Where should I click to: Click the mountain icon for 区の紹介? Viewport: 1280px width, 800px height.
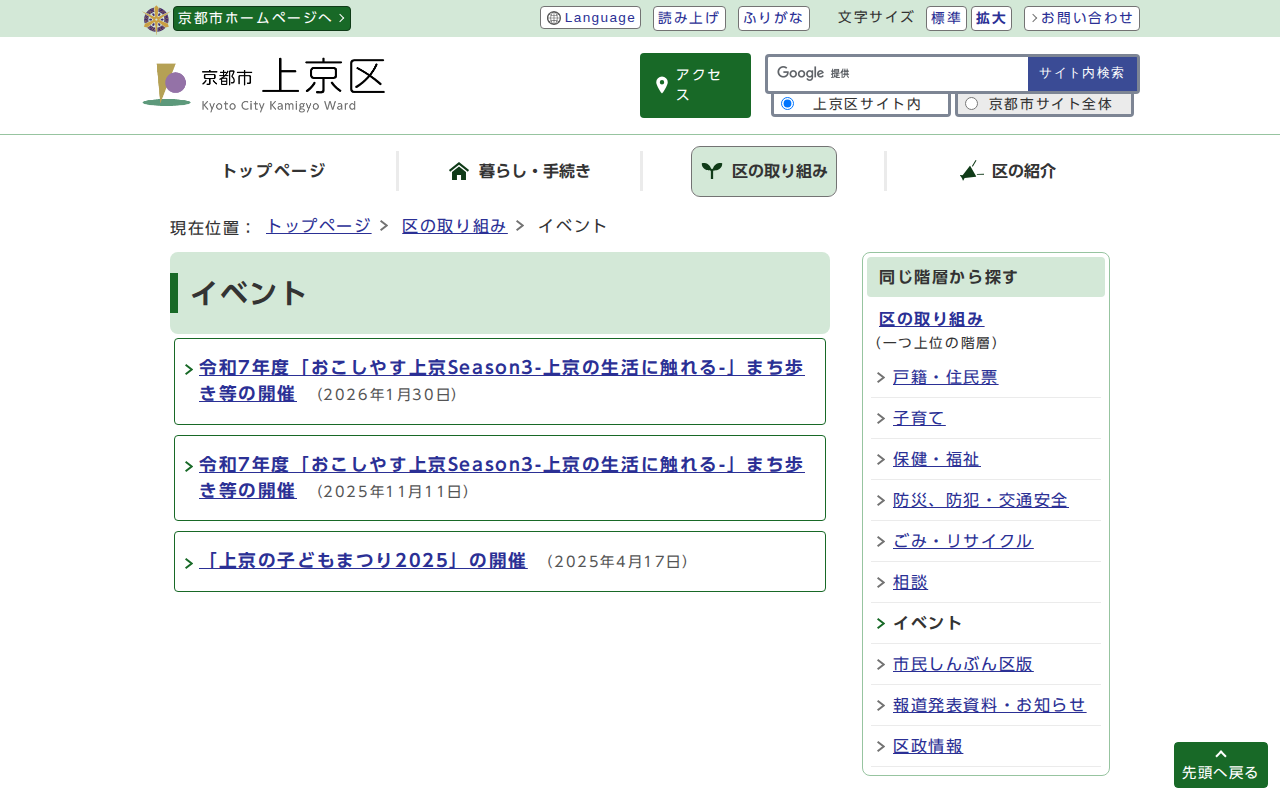coord(971,171)
